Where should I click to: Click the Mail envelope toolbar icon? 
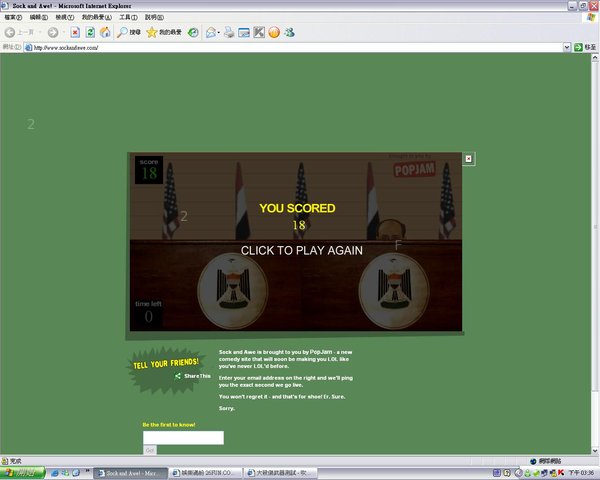pos(211,32)
